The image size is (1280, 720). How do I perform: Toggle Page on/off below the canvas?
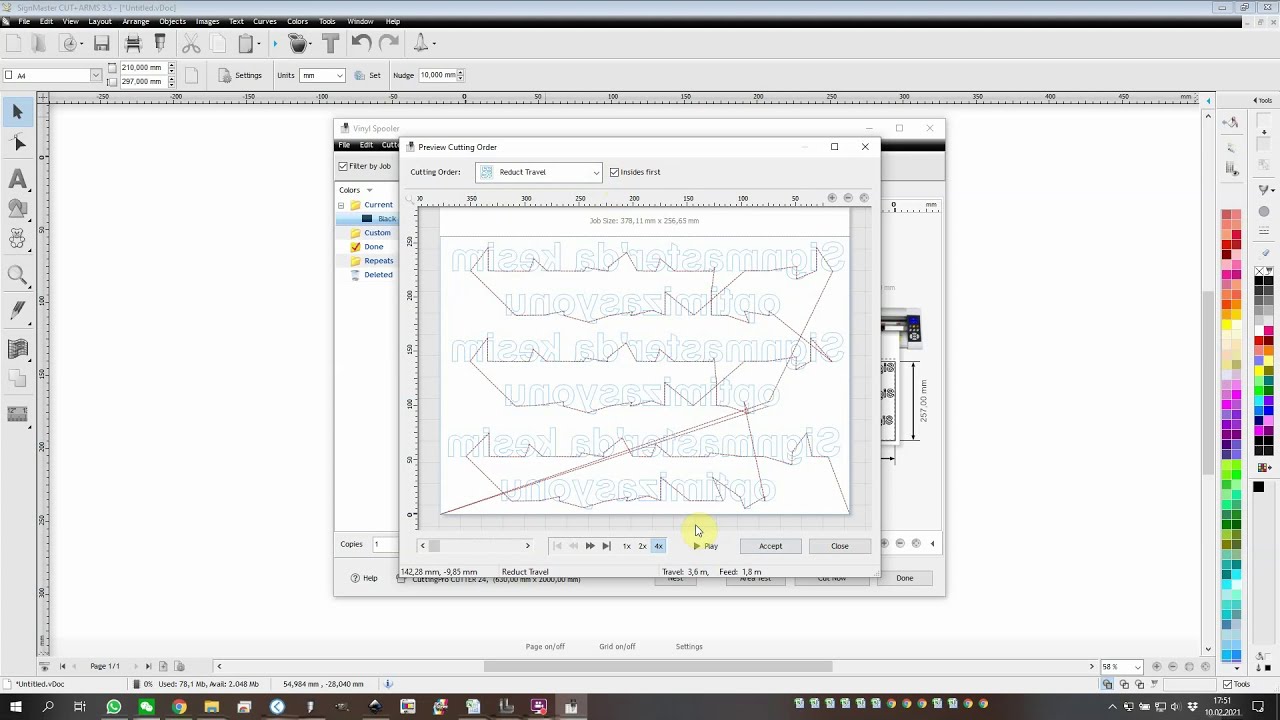(x=545, y=647)
